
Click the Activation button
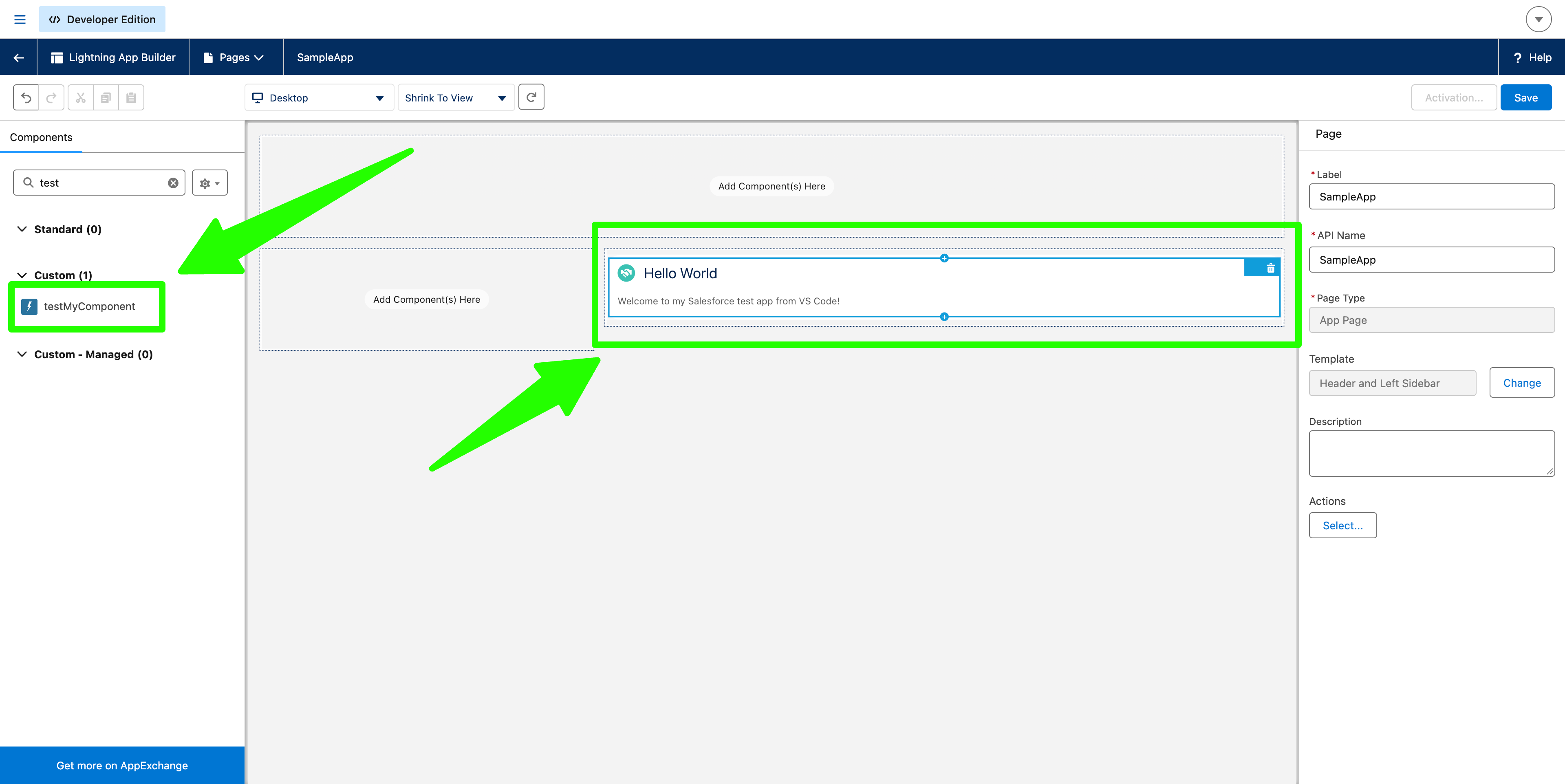coord(1454,98)
